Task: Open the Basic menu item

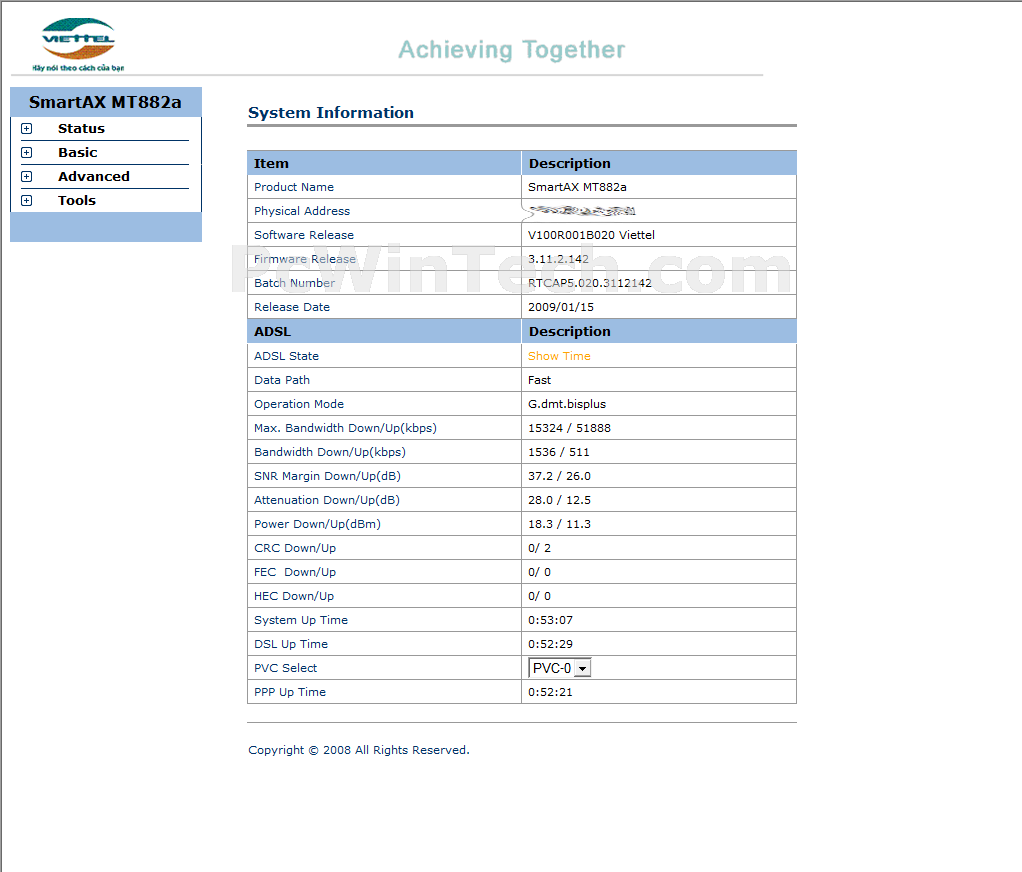Action: pos(78,153)
